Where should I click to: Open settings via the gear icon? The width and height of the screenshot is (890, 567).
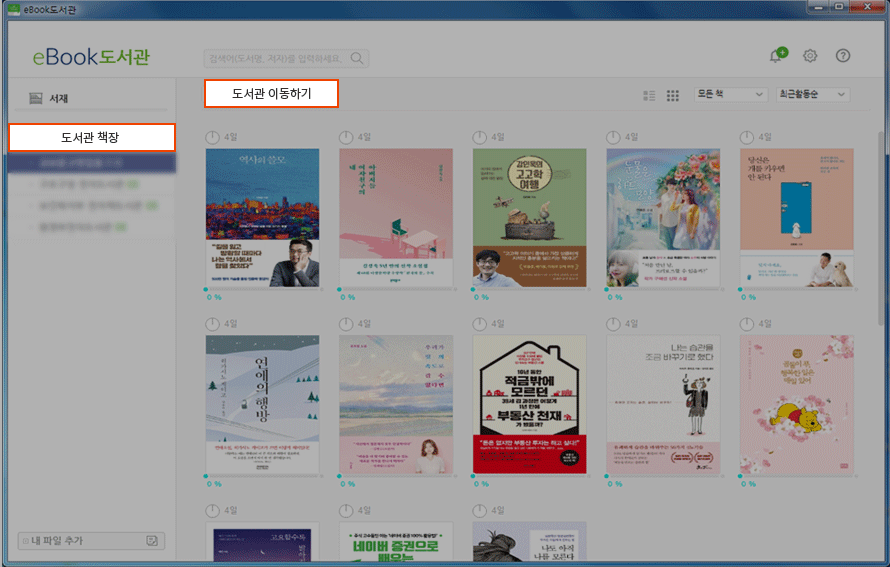810,56
